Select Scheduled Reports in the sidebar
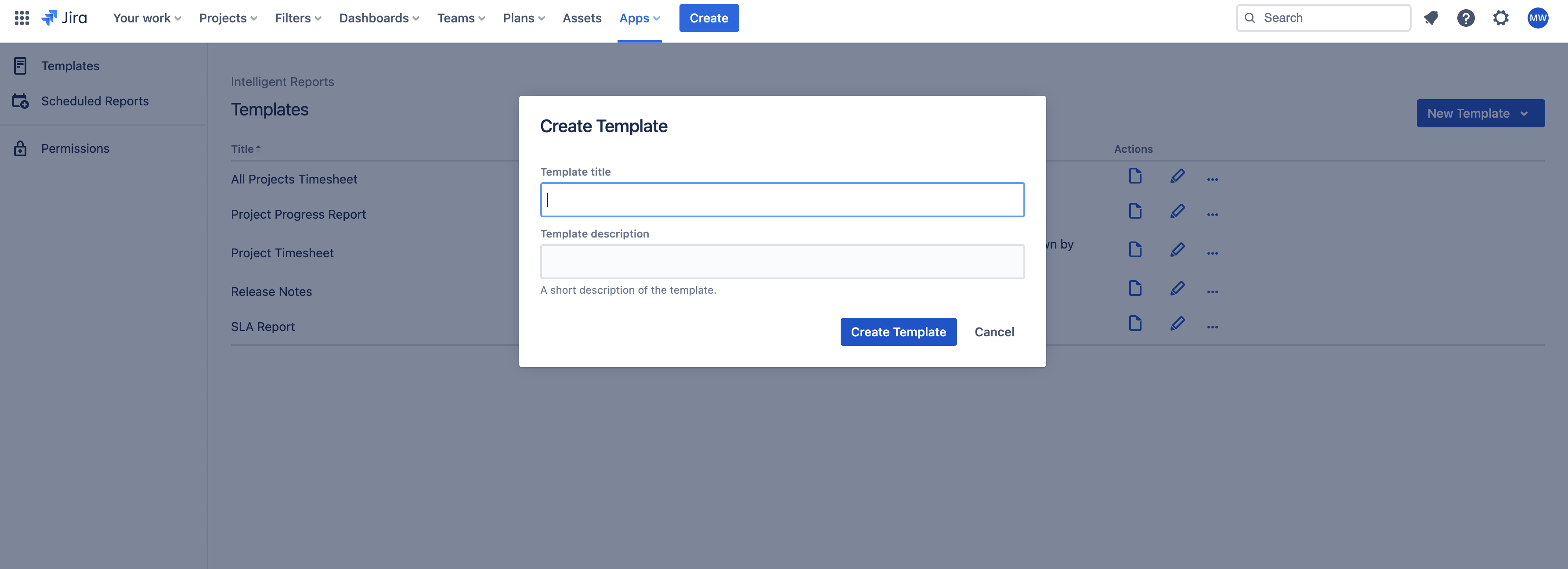 coord(94,101)
